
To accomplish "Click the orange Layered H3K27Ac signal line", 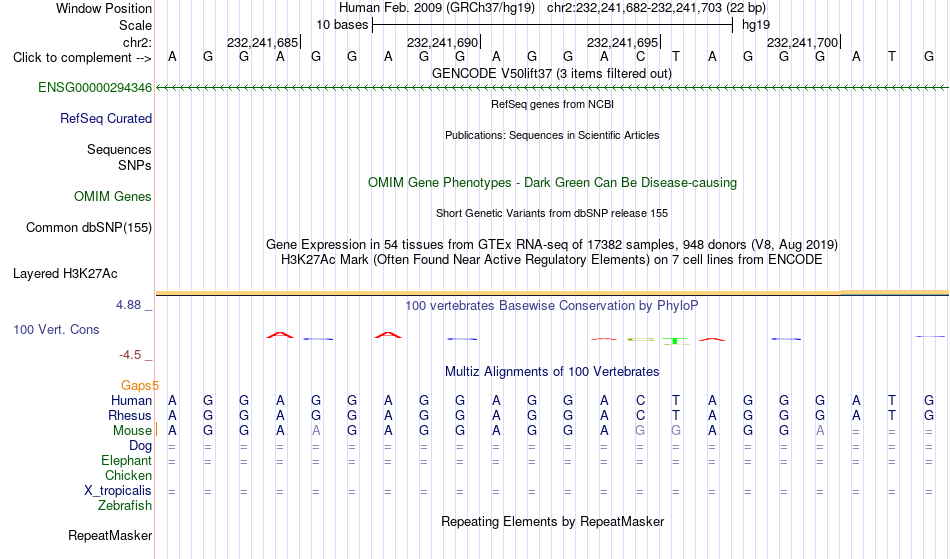I will point(552,294).
